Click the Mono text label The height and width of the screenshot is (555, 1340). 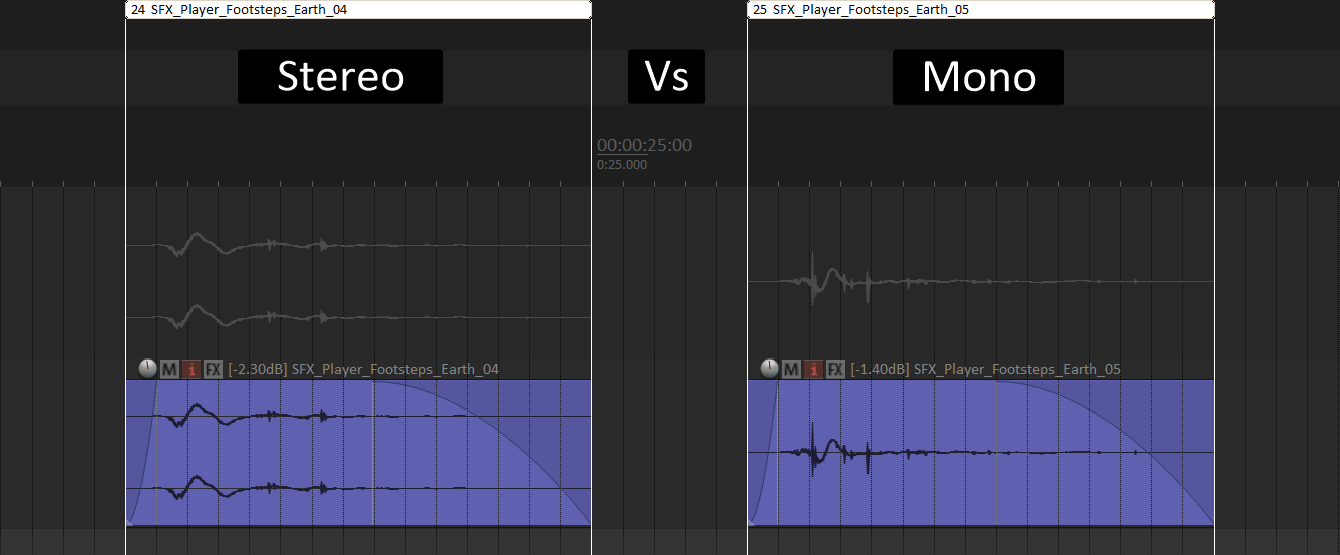(978, 77)
